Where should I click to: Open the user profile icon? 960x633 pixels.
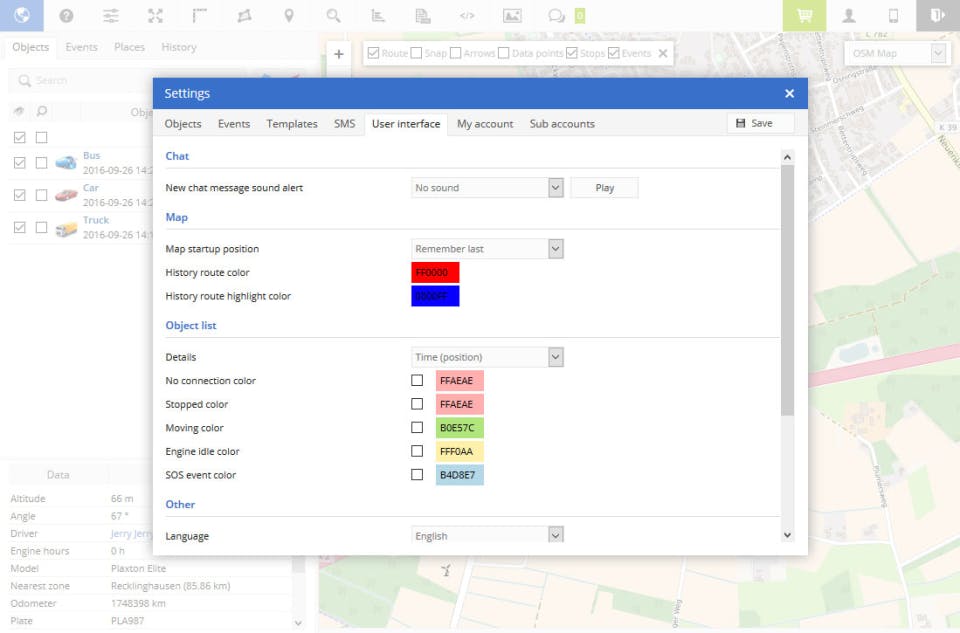coord(849,15)
